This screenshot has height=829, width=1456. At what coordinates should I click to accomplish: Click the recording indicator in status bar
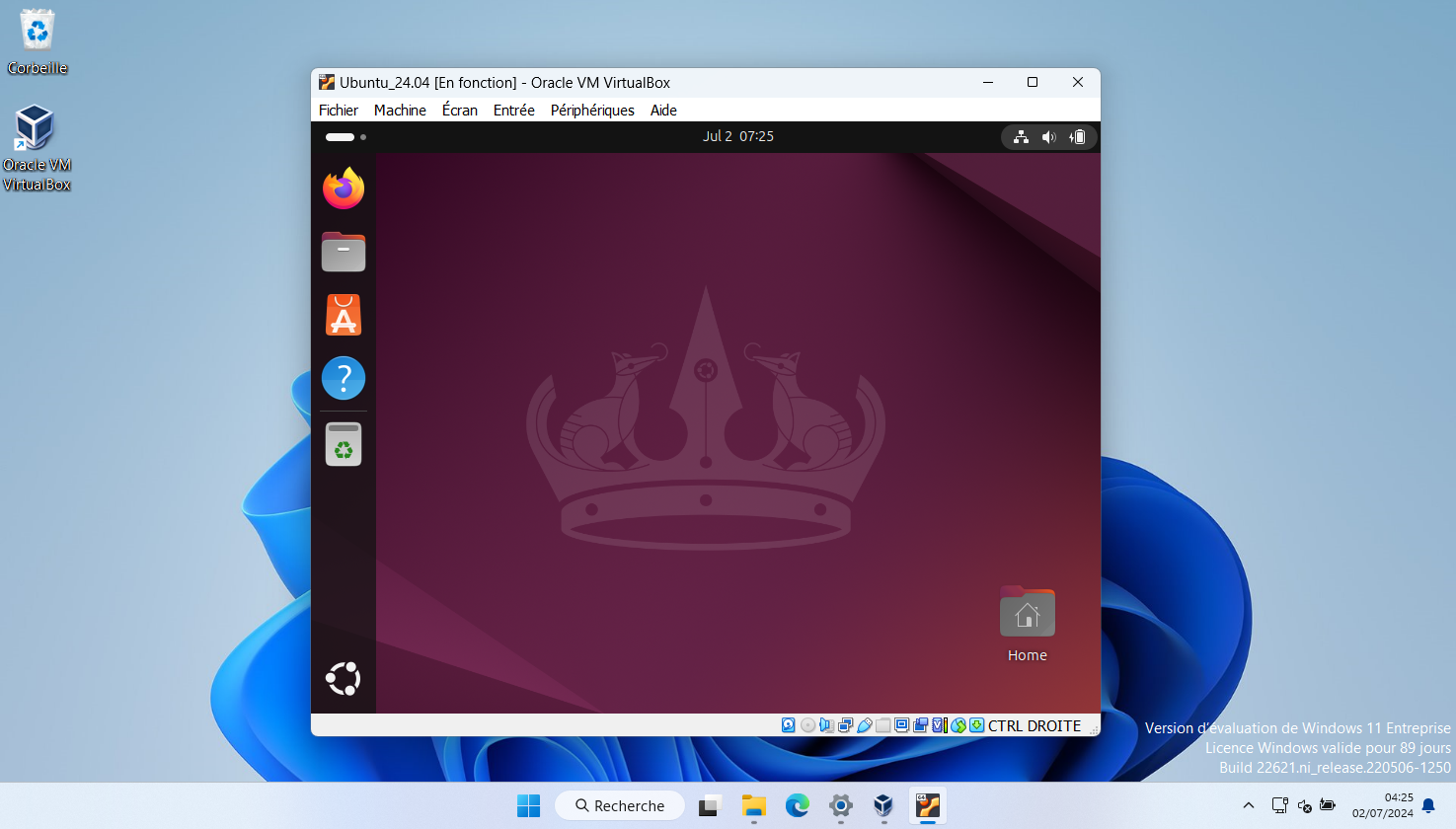[x=920, y=725]
